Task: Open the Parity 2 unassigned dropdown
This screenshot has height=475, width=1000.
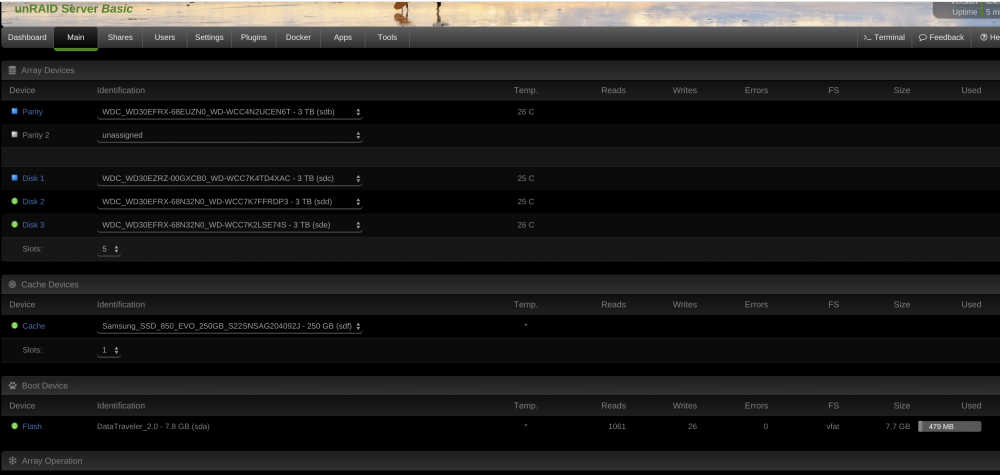Action: pyautogui.click(x=230, y=136)
